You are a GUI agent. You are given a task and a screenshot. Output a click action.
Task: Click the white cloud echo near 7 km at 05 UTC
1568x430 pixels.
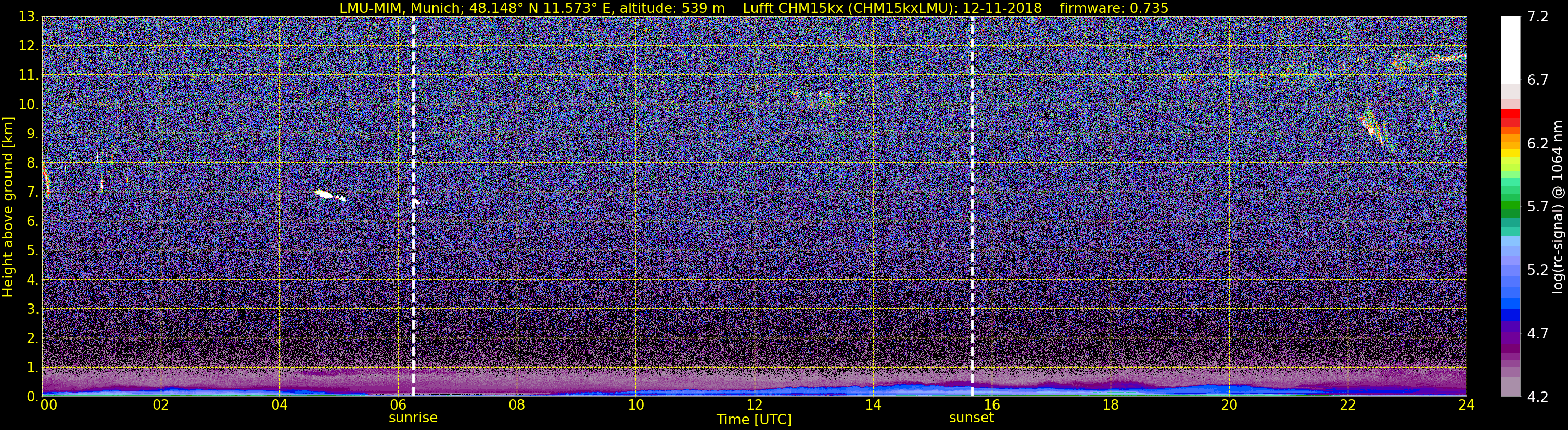pyautogui.click(x=330, y=196)
